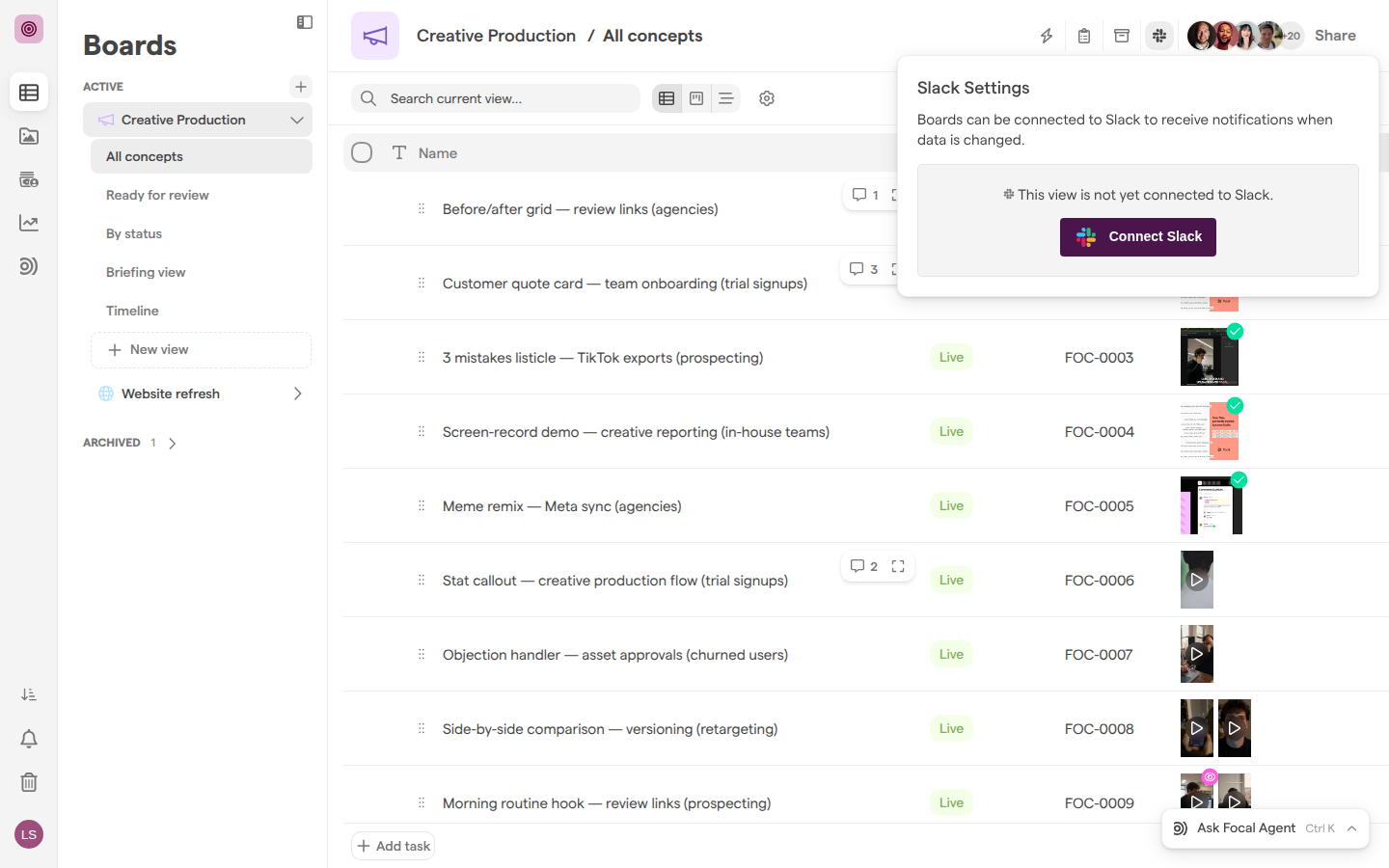This screenshot has width=1389, height=868.
Task: Click drag handle of Meme remix row
Action: click(x=422, y=505)
